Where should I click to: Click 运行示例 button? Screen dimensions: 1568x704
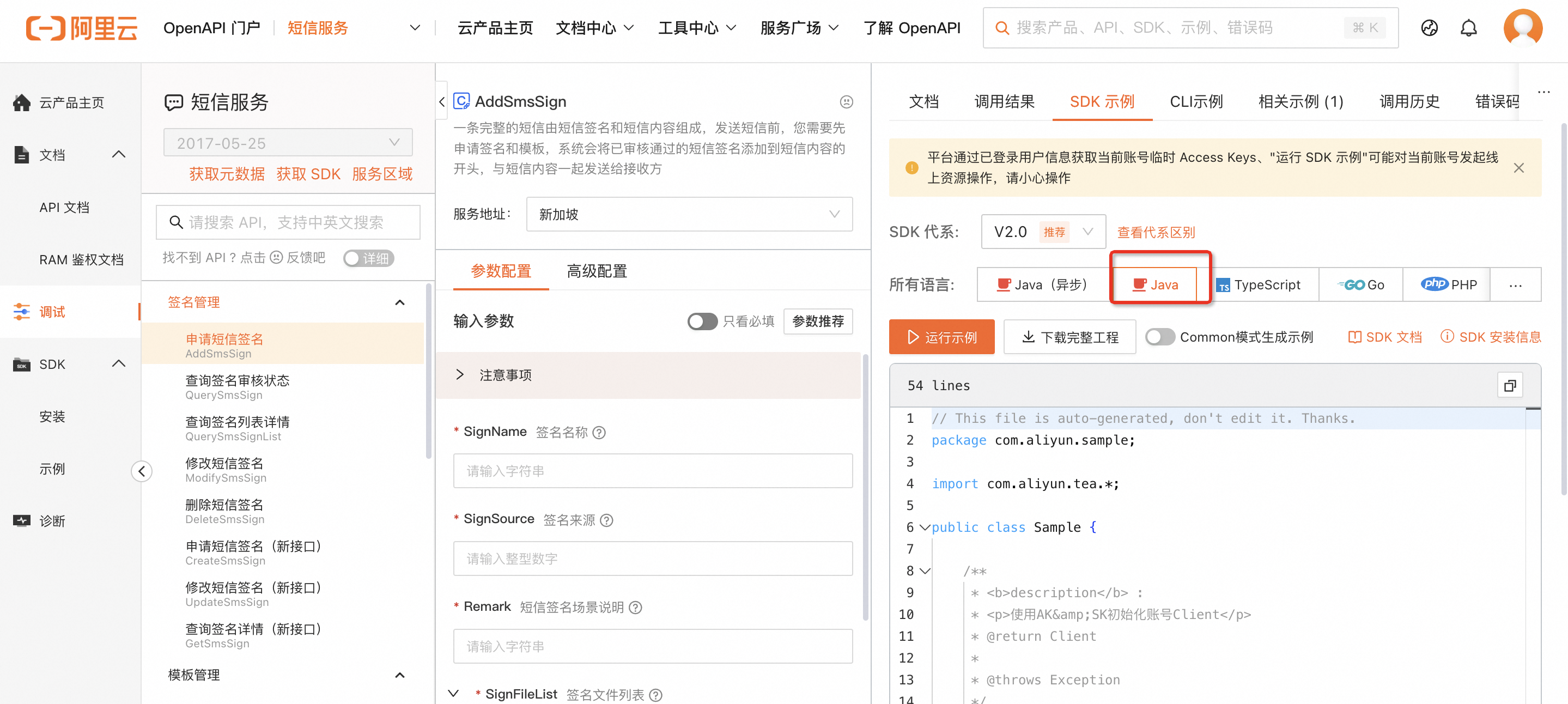pos(941,337)
